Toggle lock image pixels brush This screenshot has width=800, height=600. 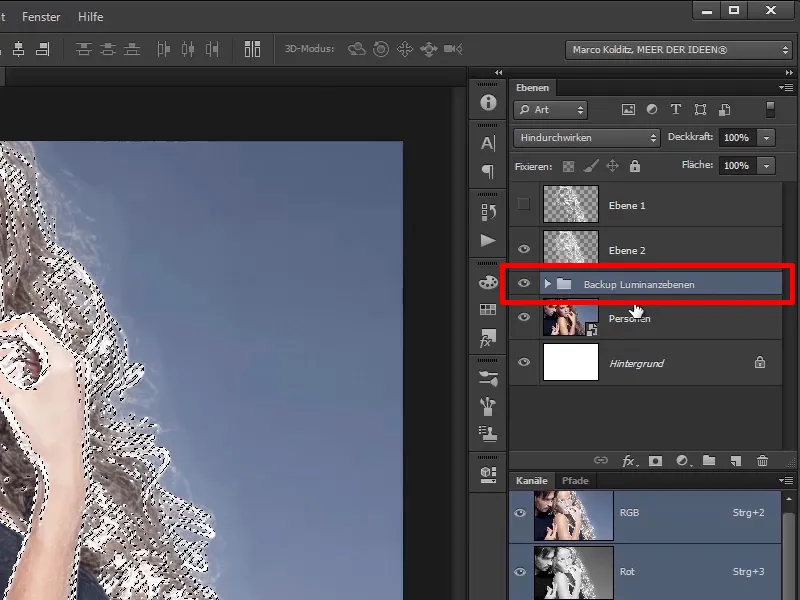click(x=591, y=166)
